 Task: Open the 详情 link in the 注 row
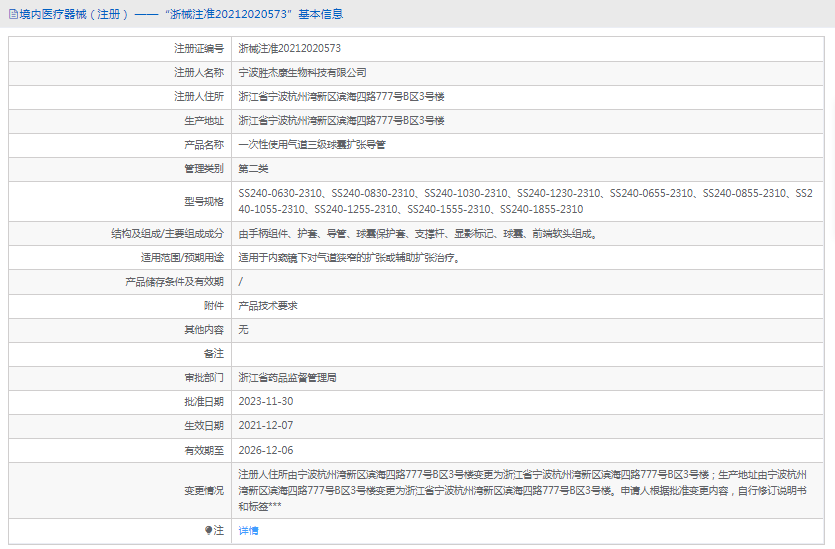[248, 530]
